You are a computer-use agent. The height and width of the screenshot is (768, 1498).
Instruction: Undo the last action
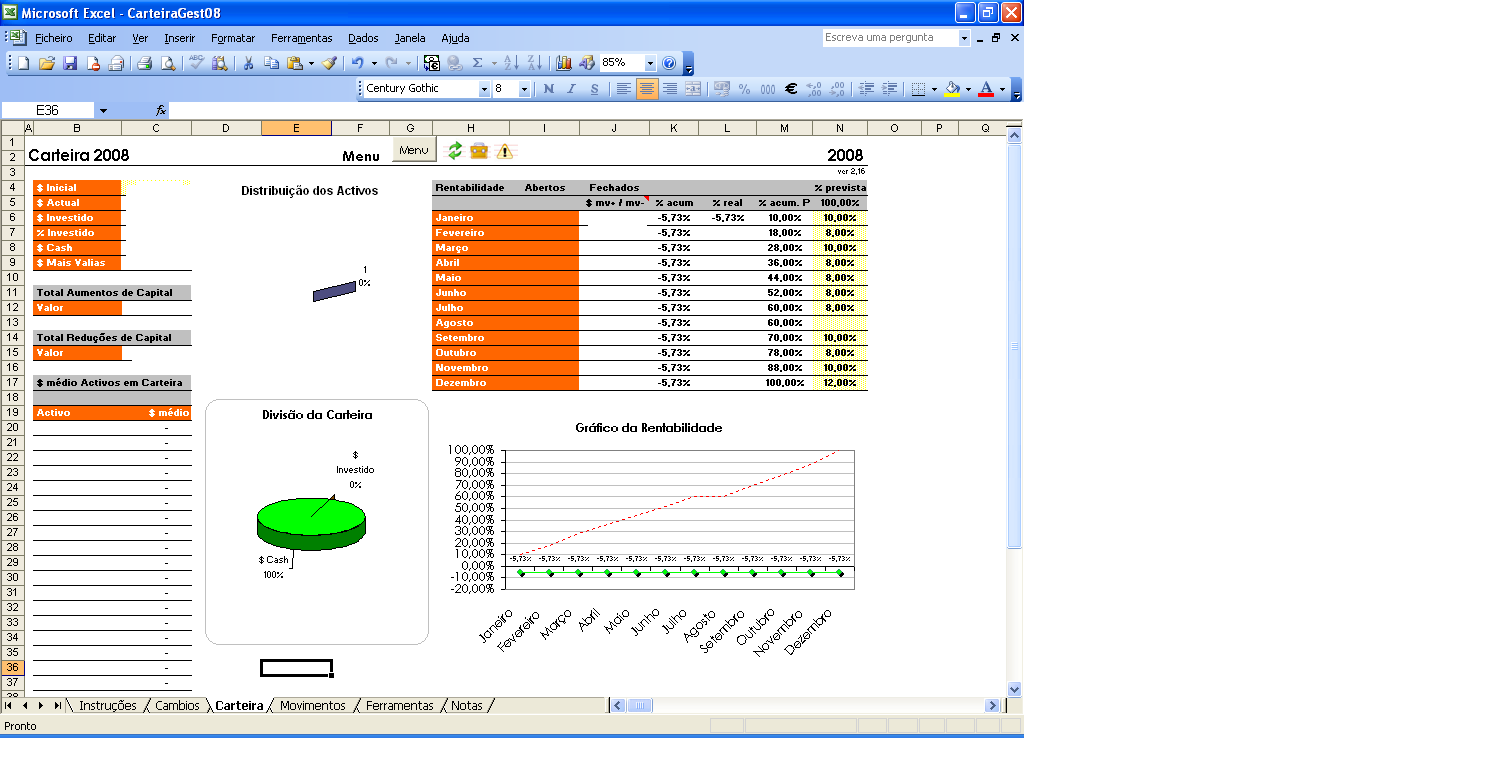[x=357, y=63]
